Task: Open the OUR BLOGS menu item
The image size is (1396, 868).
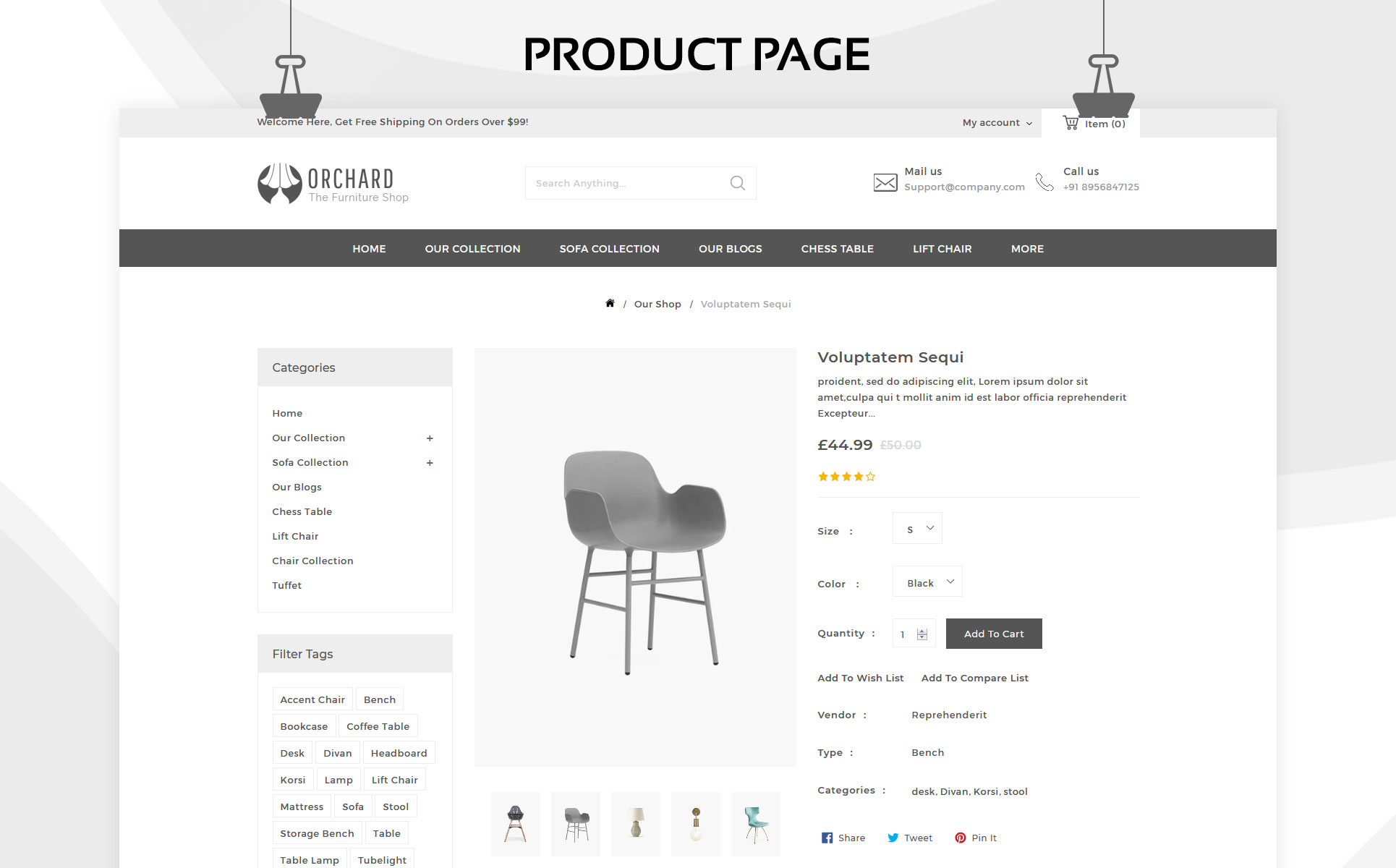Action: 730,248
